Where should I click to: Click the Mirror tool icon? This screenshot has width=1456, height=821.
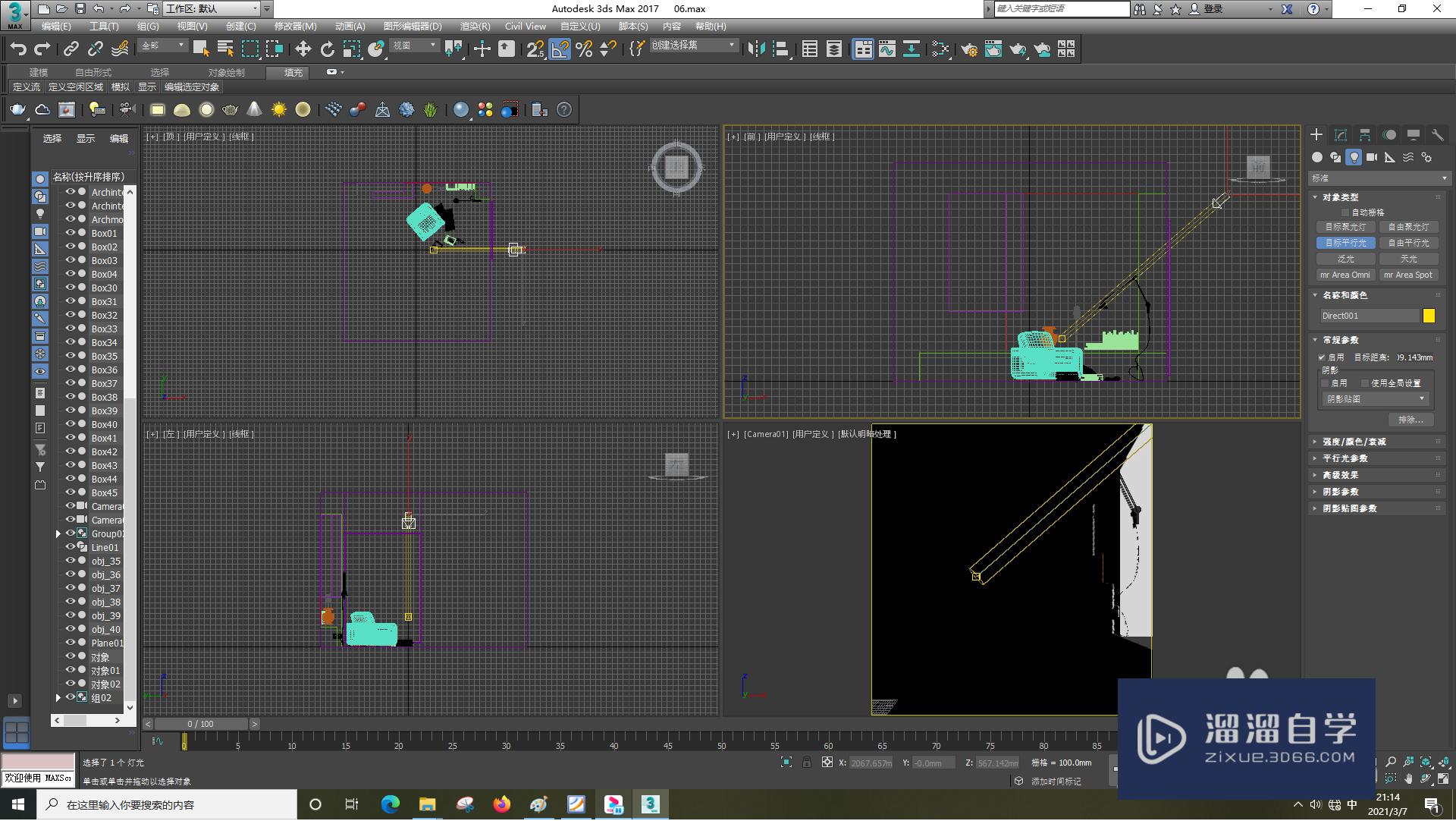[756, 49]
